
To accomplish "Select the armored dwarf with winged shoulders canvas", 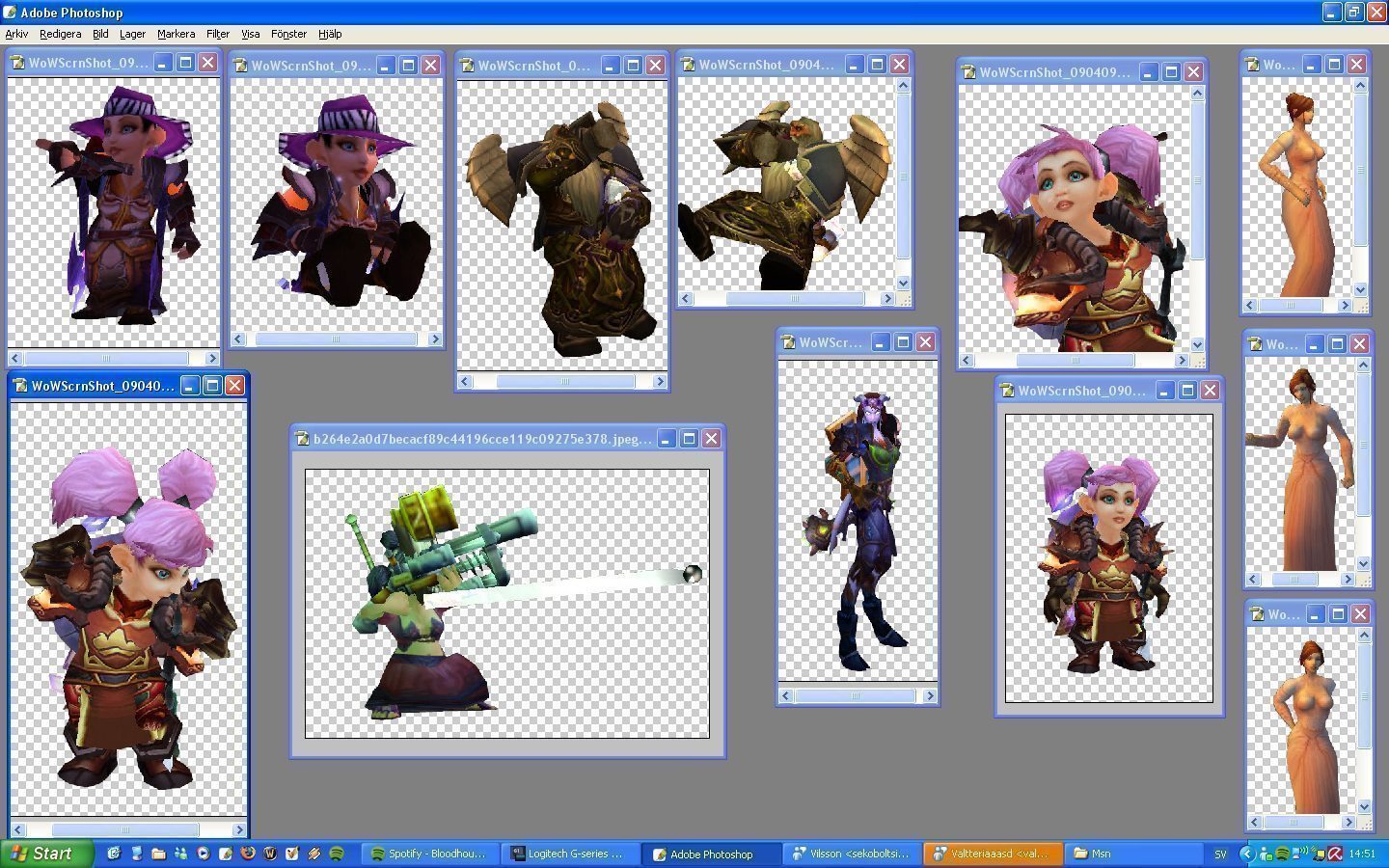I will (562, 225).
